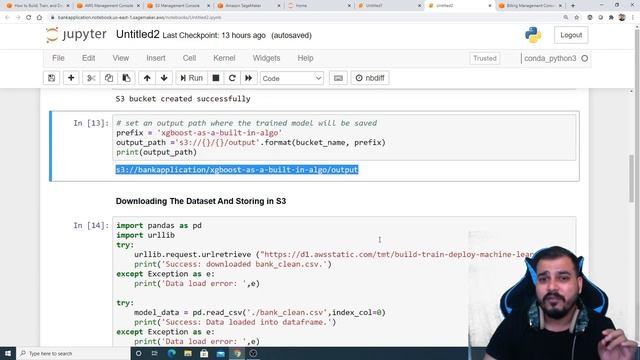Image resolution: width=640 pixels, height=360 pixels.
Task: Switch to Amazon SageMaker tab
Action: coord(248,6)
